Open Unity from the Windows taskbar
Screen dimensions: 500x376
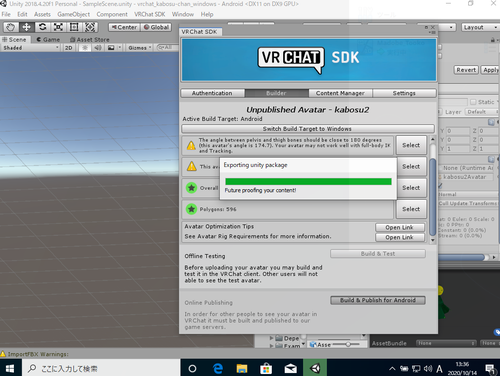[315, 368]
